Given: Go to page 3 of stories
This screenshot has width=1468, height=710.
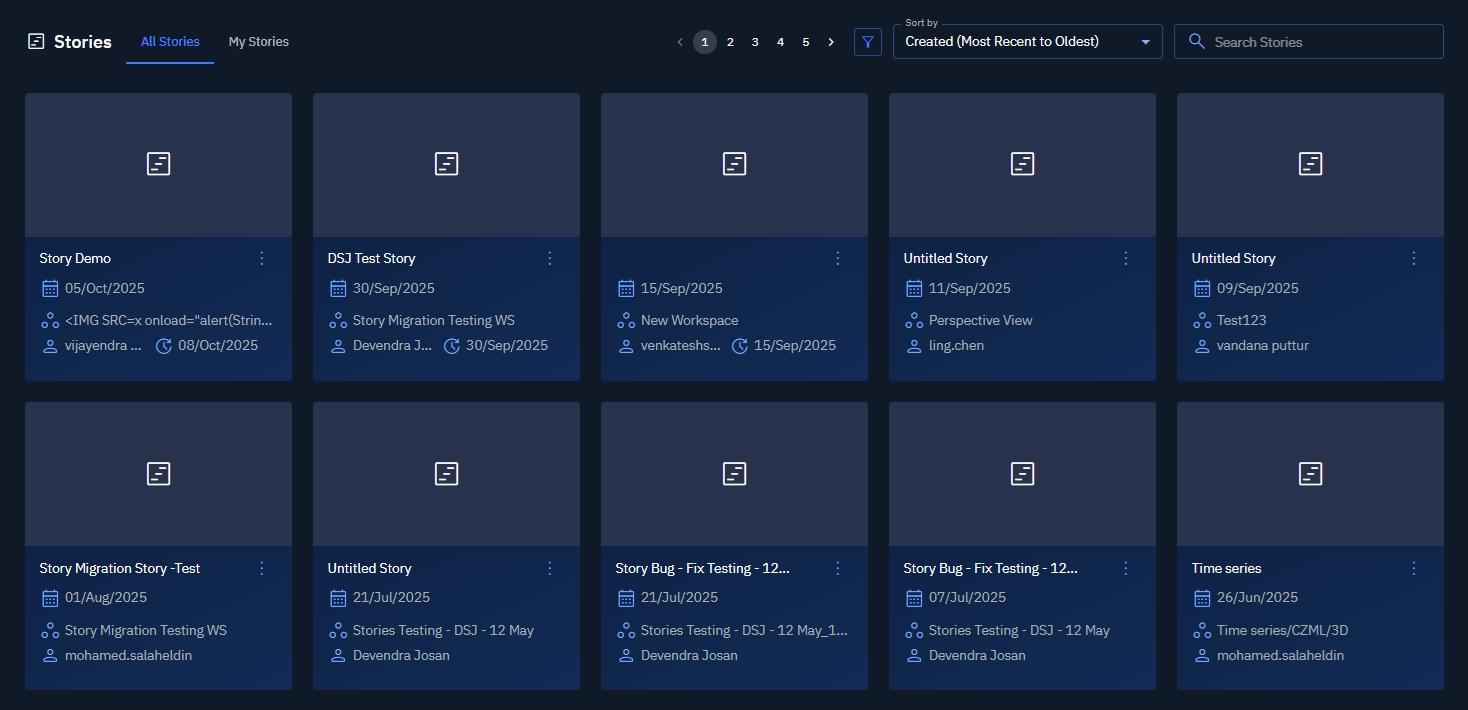Looking at the screenshot, I should tap(755, 42).
